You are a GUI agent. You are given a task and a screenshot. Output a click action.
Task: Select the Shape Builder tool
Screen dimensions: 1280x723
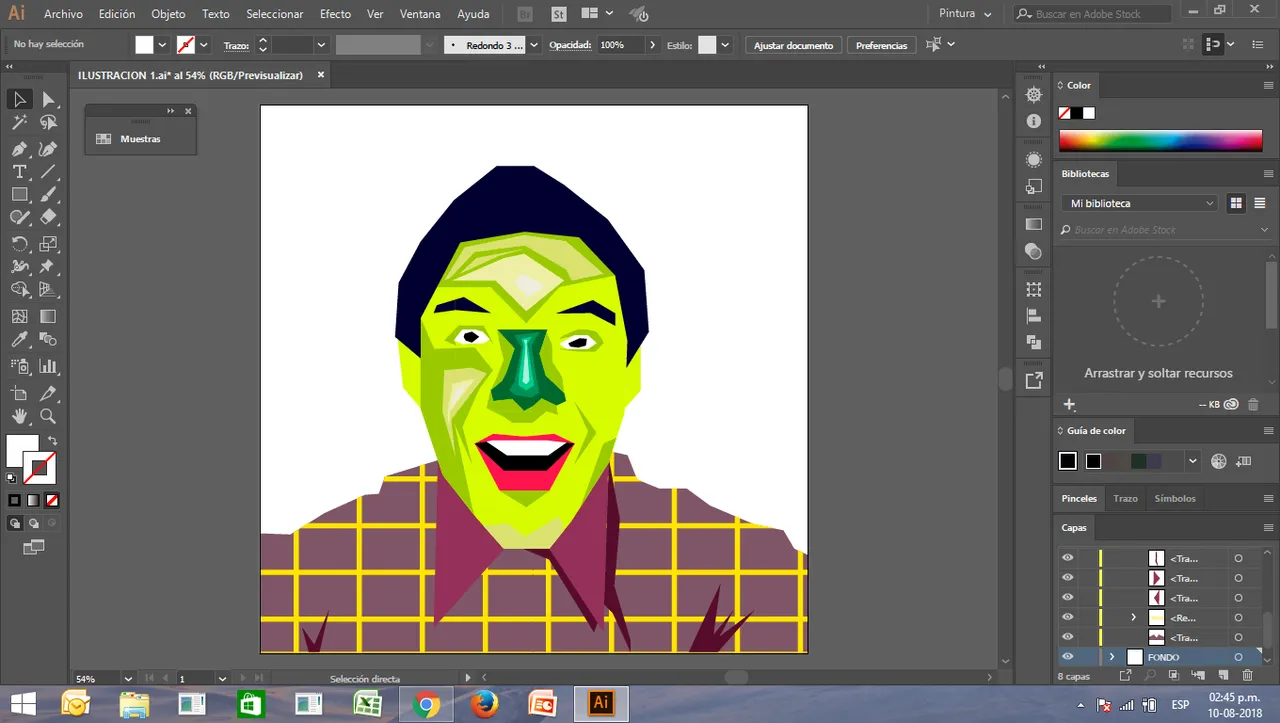[x=19, y=289]
